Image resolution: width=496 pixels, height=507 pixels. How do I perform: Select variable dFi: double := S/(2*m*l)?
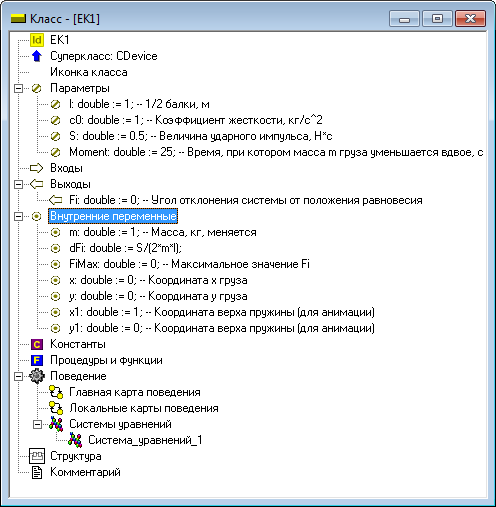(125, 248)
